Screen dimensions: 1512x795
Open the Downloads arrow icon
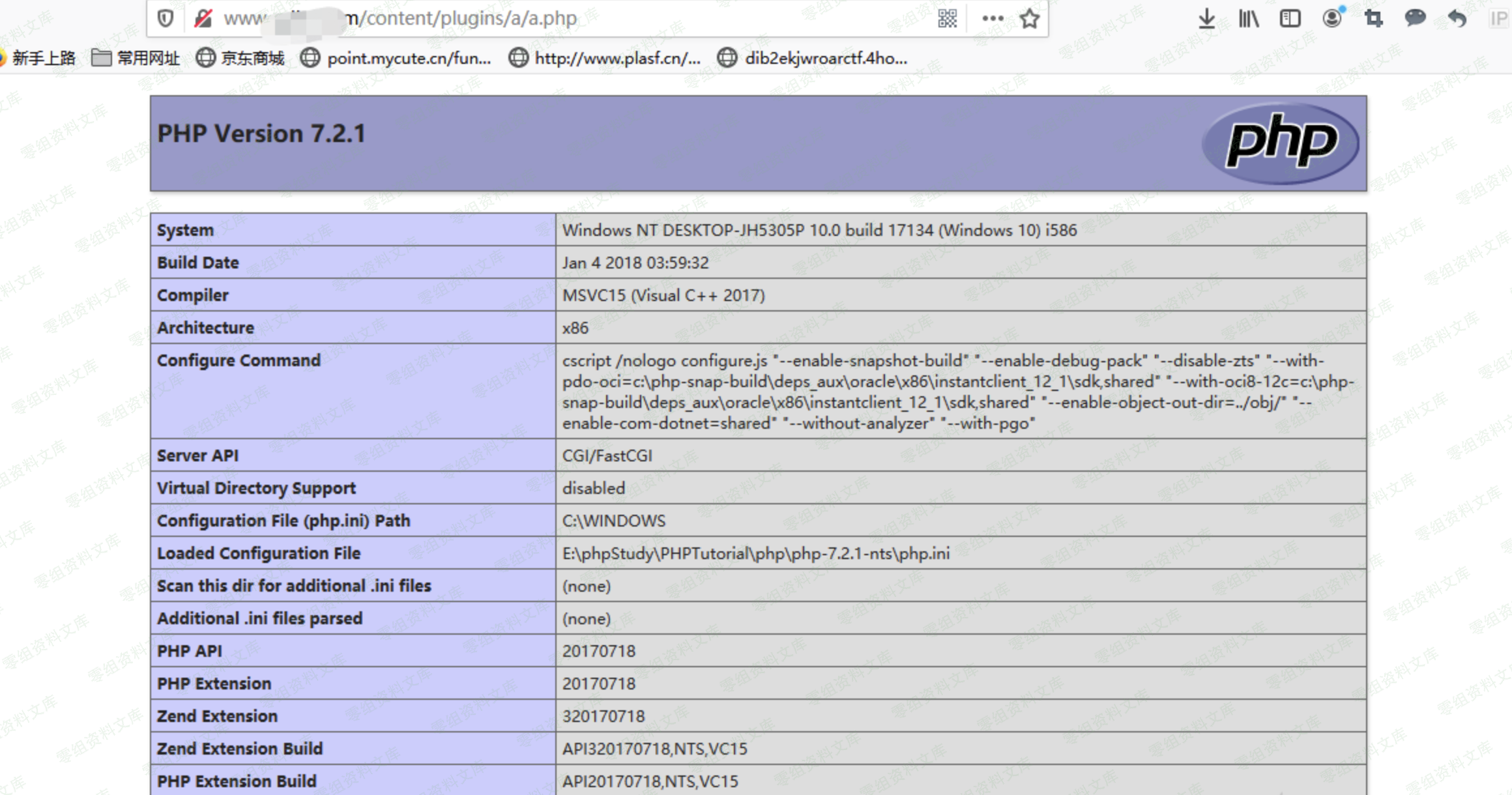(1206, 18)
